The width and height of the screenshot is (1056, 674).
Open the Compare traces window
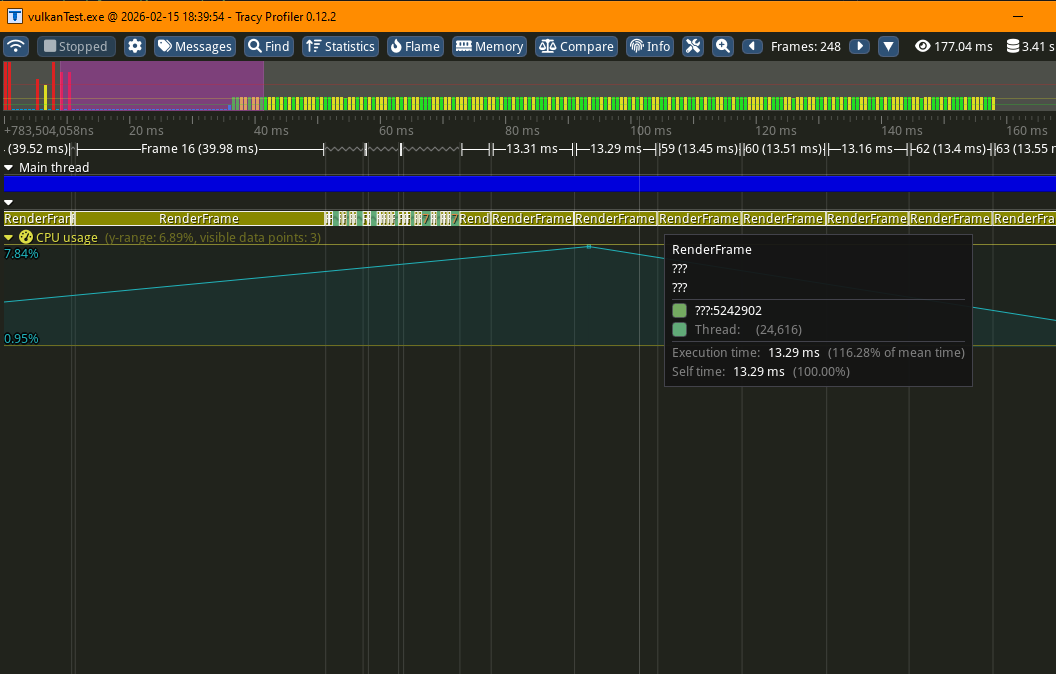[576, 46]
